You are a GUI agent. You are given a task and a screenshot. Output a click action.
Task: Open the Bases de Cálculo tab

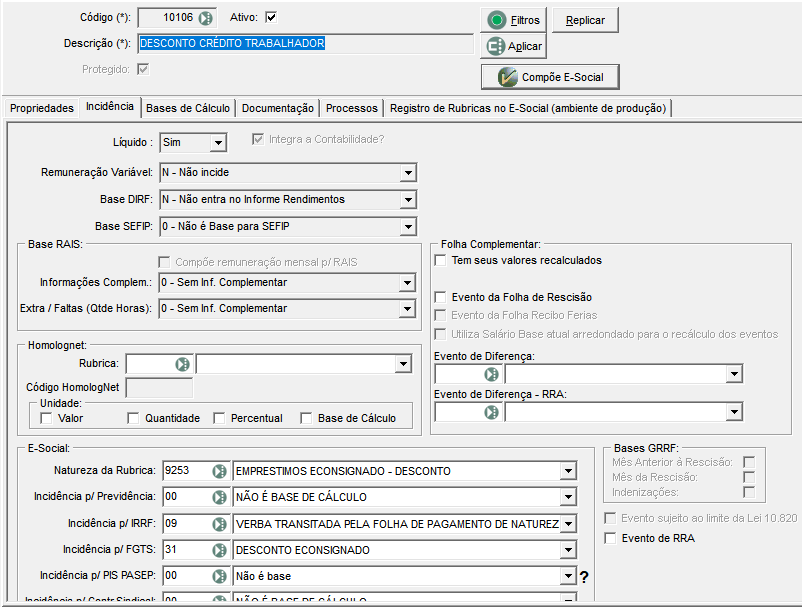coord(188,108)
